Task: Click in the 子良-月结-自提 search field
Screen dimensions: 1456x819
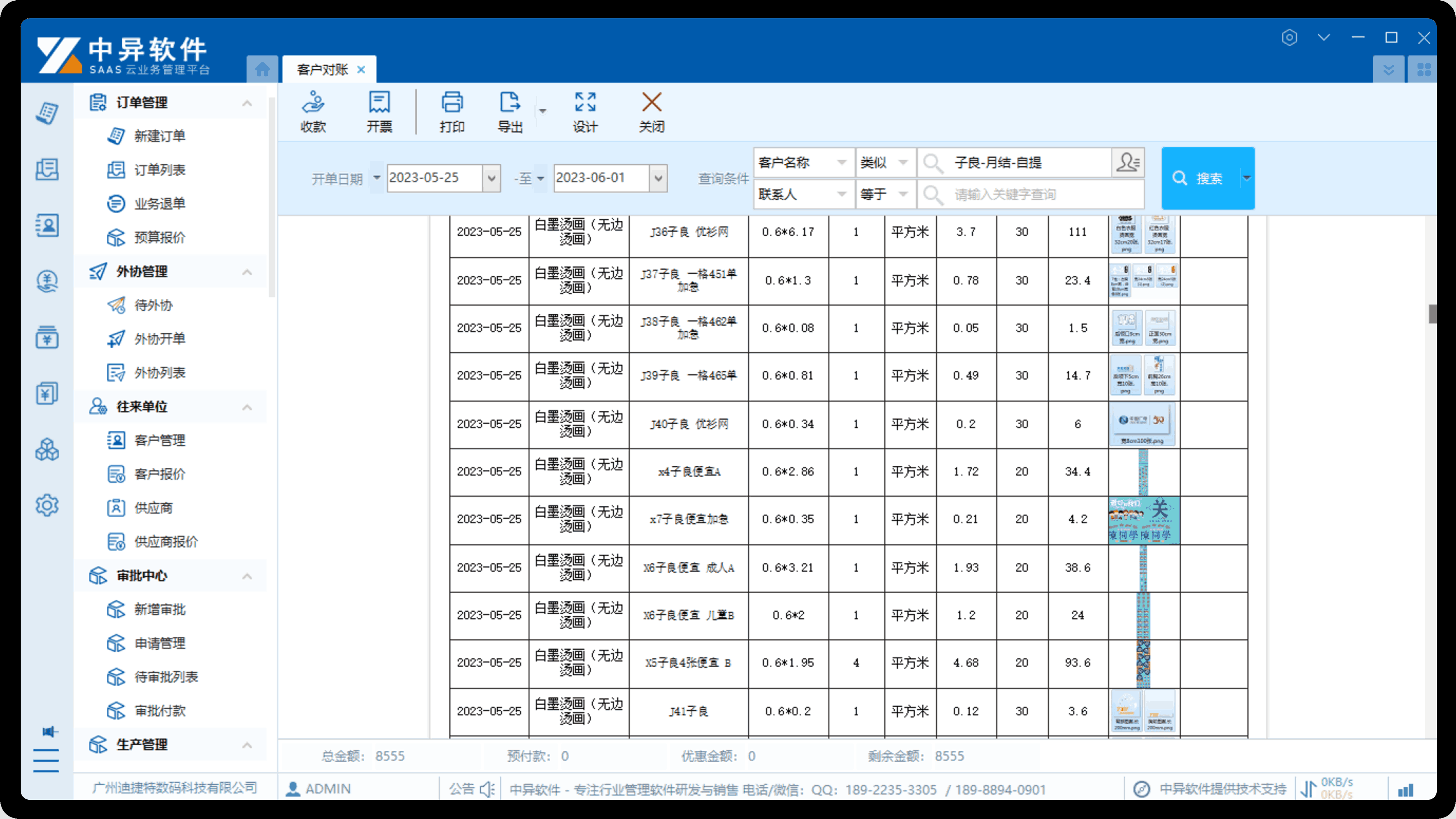Action: pyautogui.click(x=1015, y=162)
